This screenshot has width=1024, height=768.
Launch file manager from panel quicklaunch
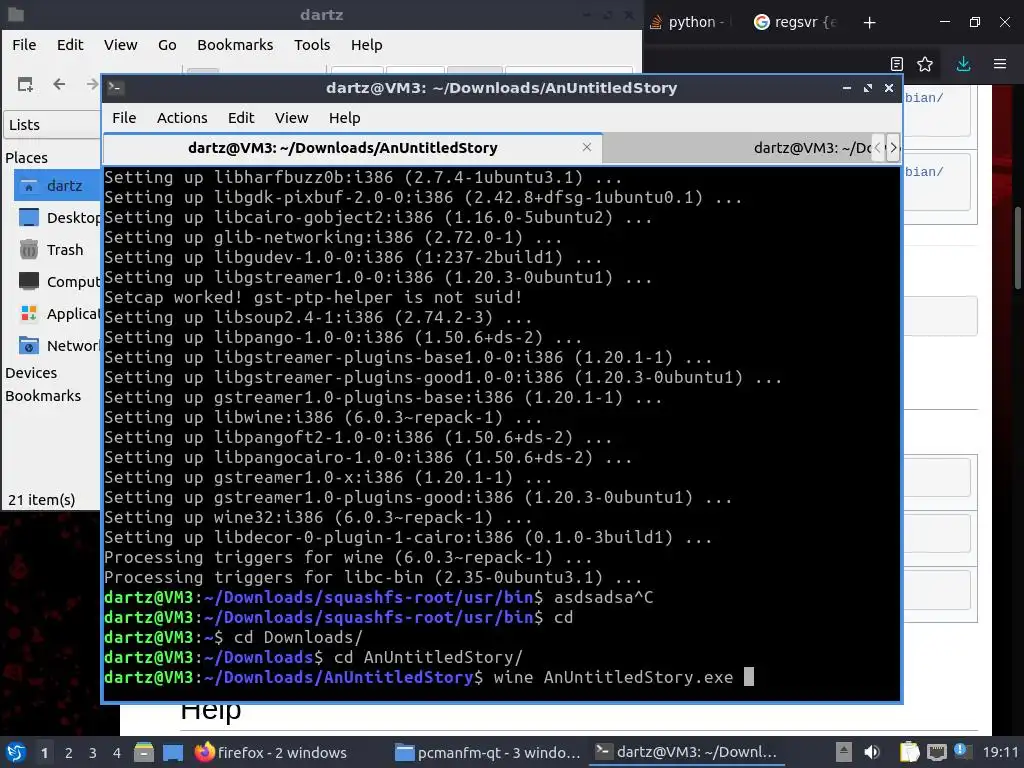click(x=144, y=752)
